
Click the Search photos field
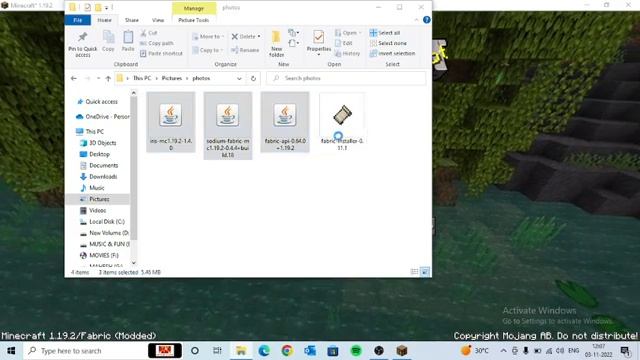point(346,78)
